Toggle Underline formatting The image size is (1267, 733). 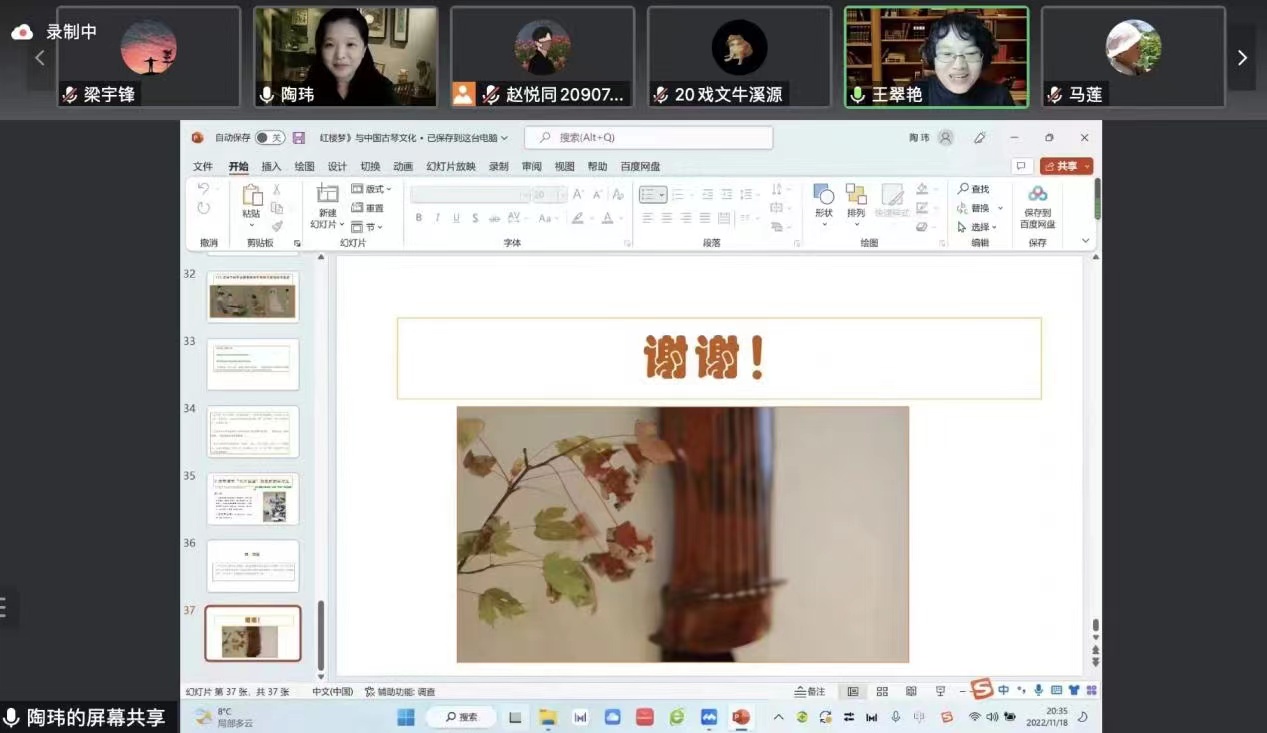click(x=456, y=218)
